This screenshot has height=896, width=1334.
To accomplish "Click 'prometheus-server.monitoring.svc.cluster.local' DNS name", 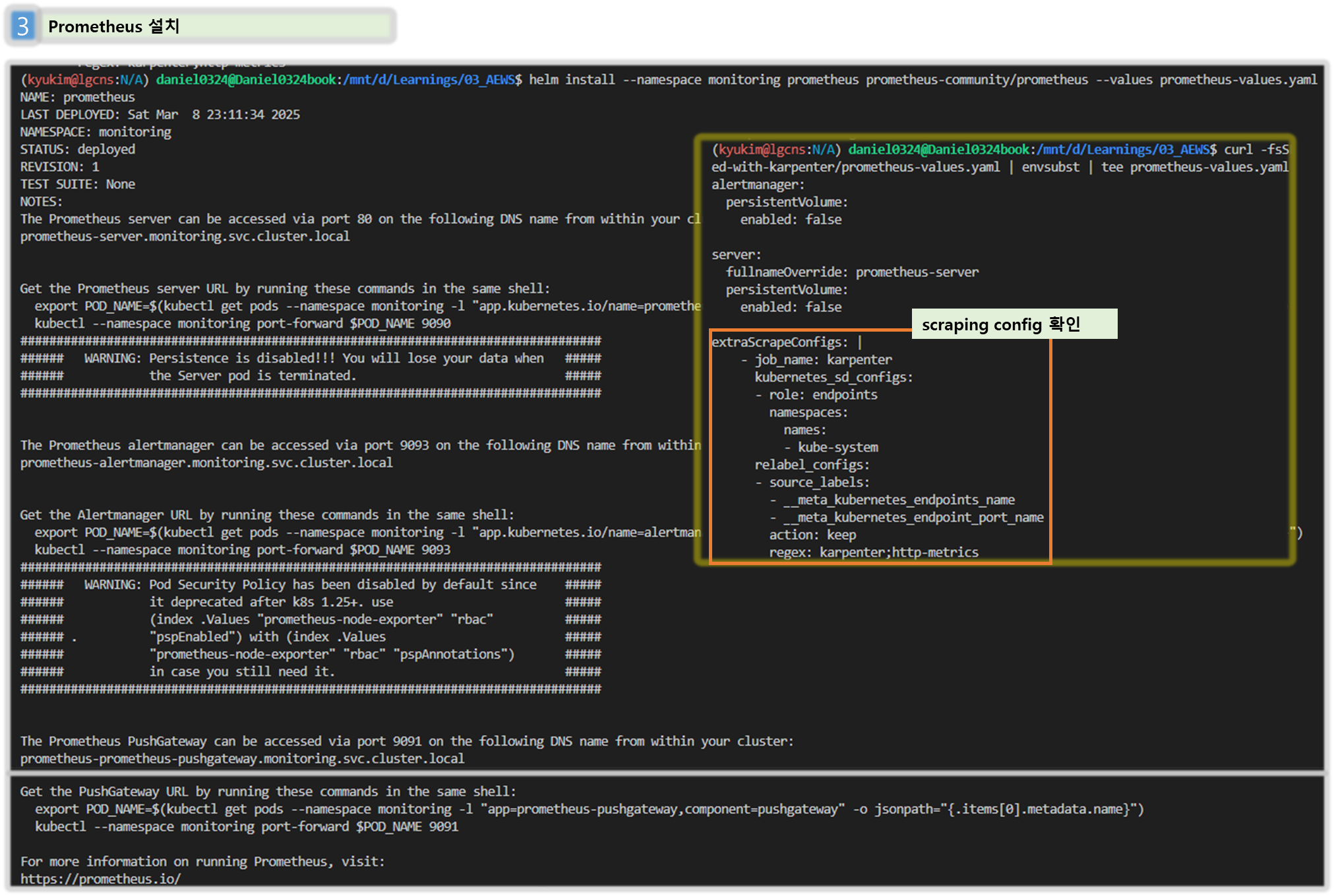I will 185,237.
